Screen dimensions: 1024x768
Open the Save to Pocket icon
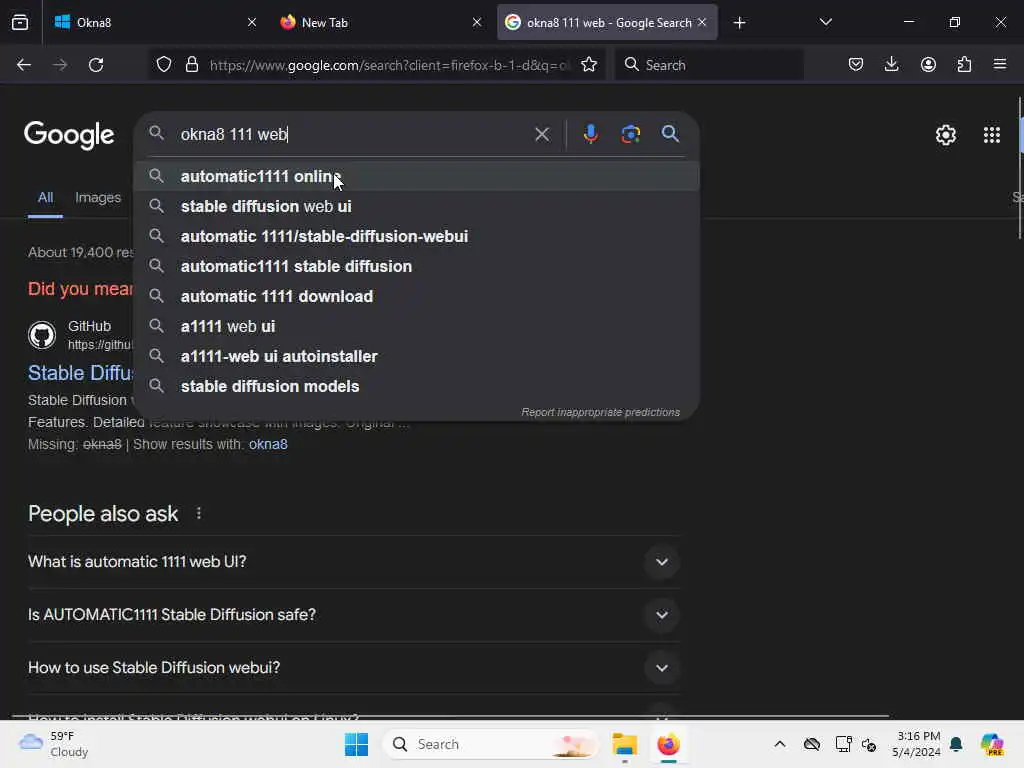point(856,65)
